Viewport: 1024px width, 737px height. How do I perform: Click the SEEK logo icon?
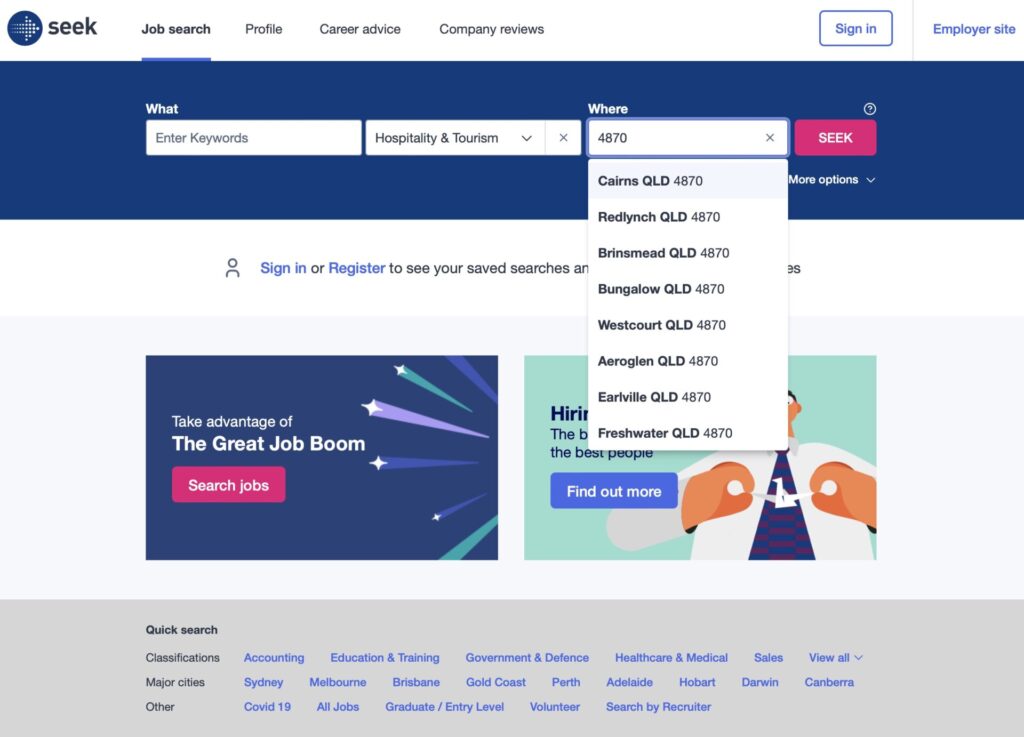(25, 28)
